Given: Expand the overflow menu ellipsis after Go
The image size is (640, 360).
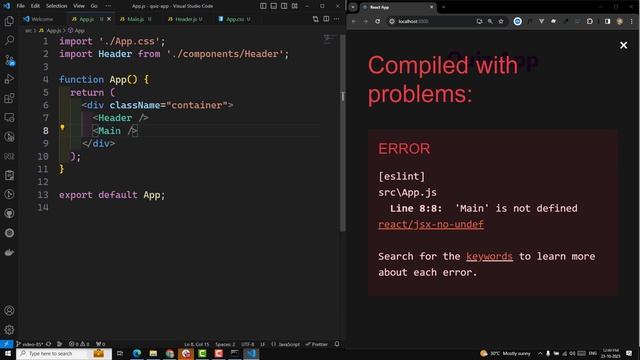Looking at the screenshot, I should [108, 6].
